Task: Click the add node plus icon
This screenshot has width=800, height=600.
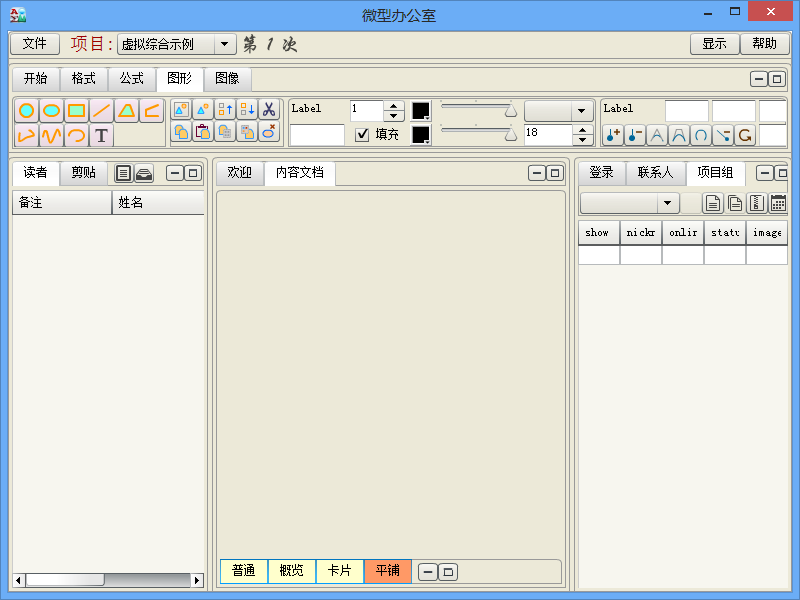Action: (613, 135)
